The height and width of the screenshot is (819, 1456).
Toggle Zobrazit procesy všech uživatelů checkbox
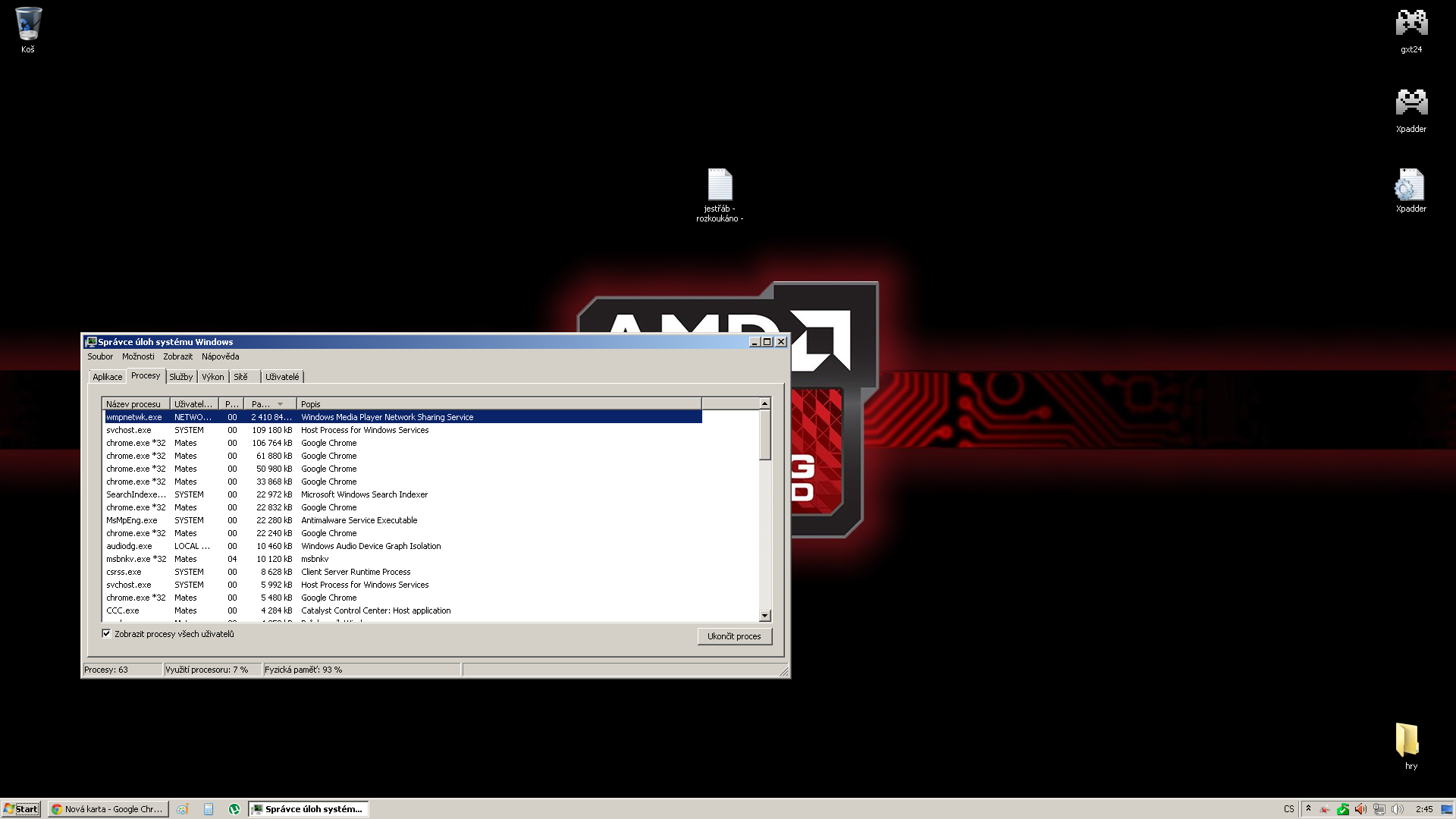pos(106,634)
